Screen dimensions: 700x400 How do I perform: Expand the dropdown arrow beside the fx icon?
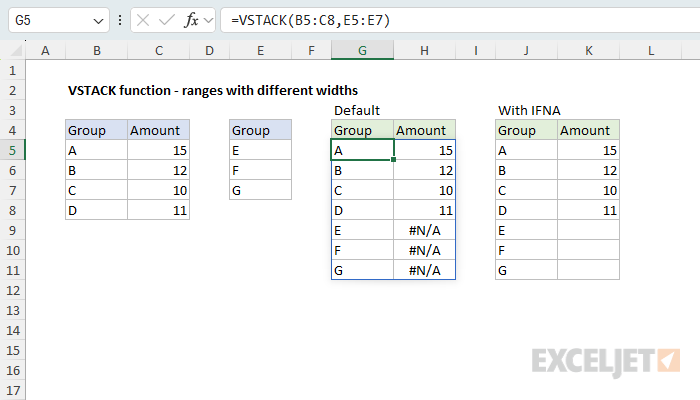coord(208,20)
